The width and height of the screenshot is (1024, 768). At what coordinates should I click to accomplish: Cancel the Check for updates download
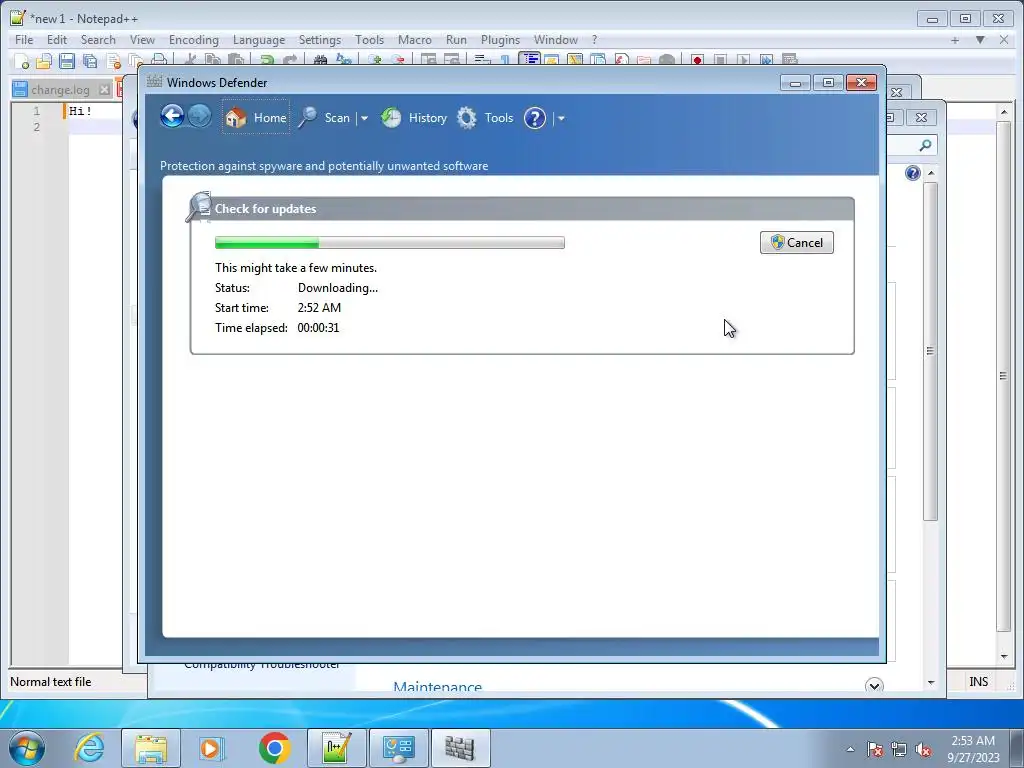797,242
